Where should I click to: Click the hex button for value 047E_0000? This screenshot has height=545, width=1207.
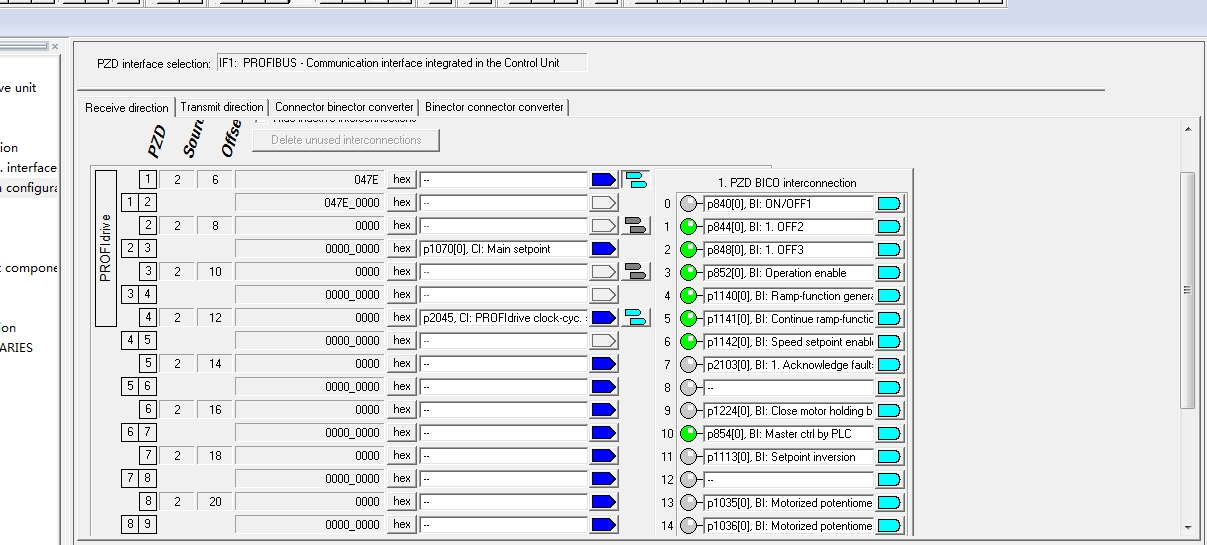pos(401,202)
